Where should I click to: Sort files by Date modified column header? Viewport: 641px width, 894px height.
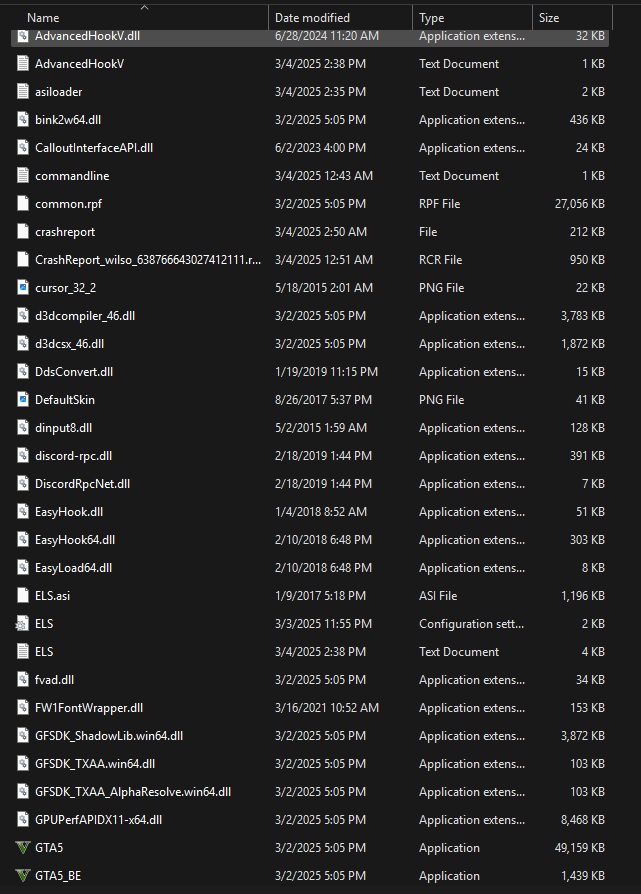pyautogui.click(x=312, y=18)
